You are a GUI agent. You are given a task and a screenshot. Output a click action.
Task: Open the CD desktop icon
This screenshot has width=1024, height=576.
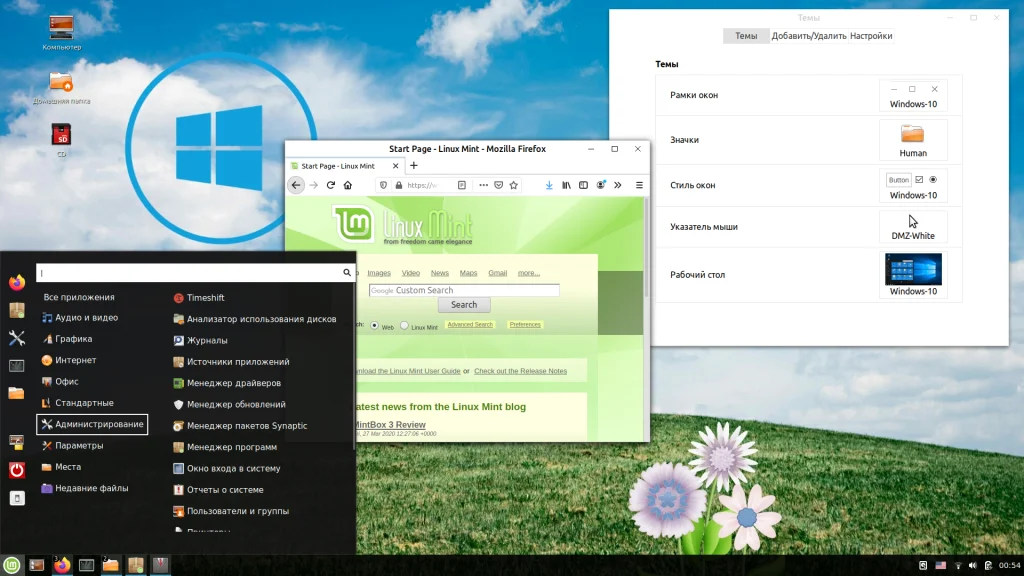tap(61, 140)
